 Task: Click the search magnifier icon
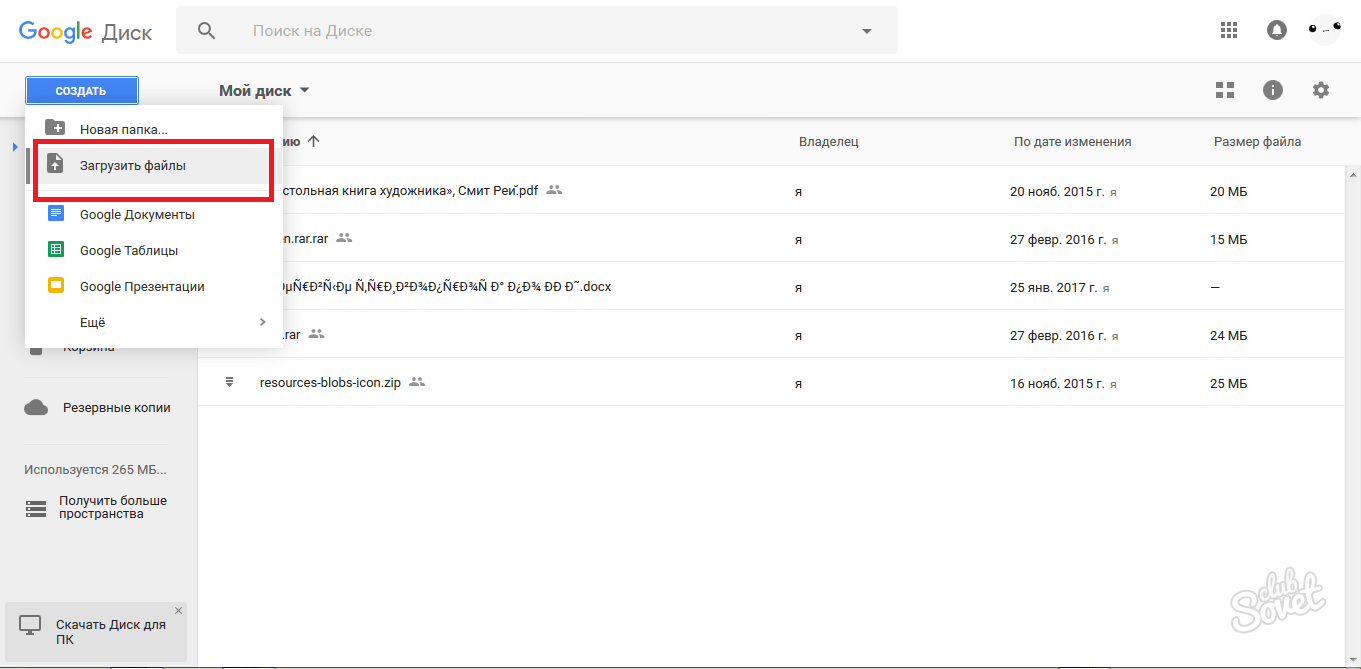click(x=207, y=31)
